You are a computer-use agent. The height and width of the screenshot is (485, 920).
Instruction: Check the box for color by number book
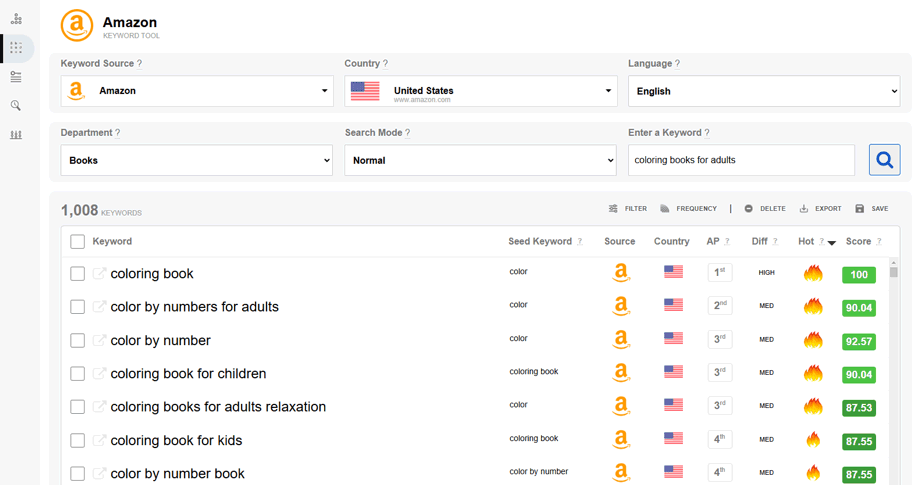77,473
